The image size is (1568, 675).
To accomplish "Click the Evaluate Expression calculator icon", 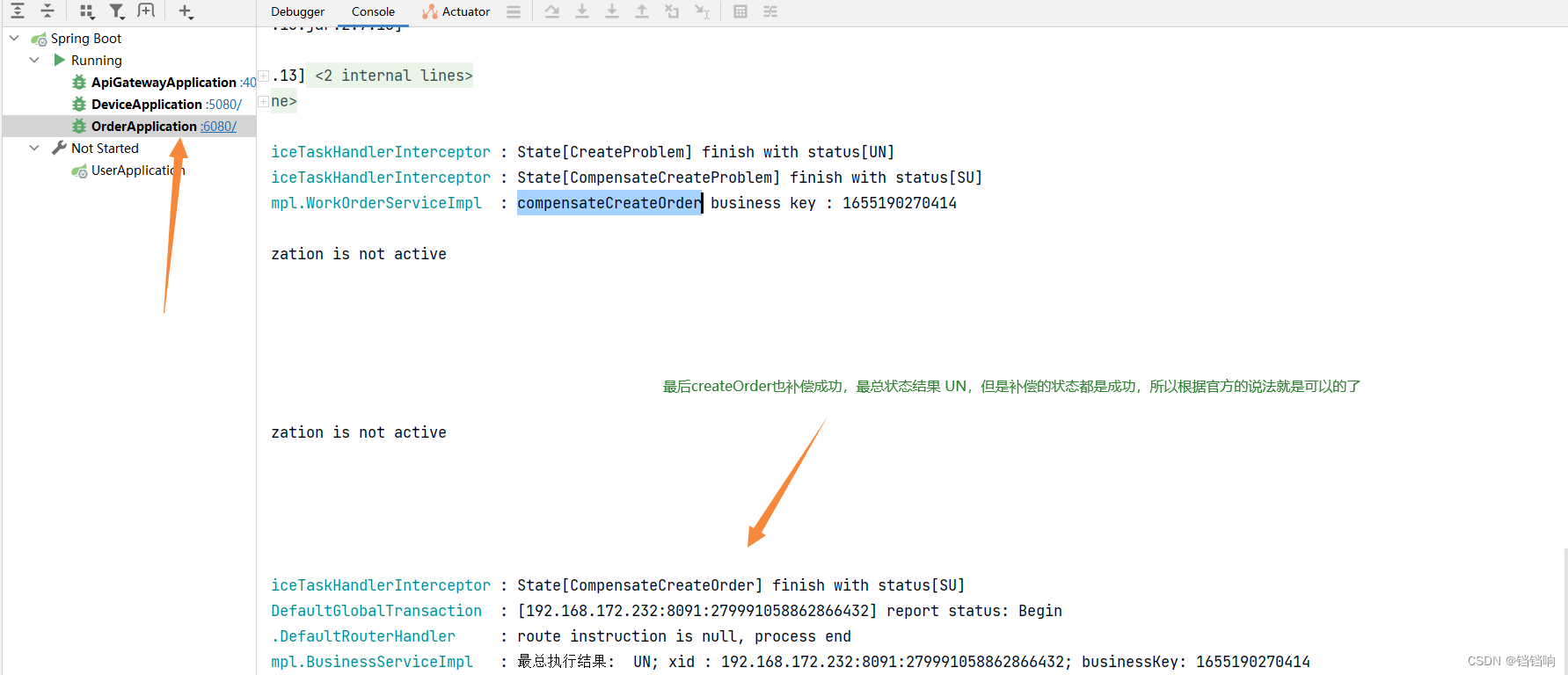I will 740,11.
